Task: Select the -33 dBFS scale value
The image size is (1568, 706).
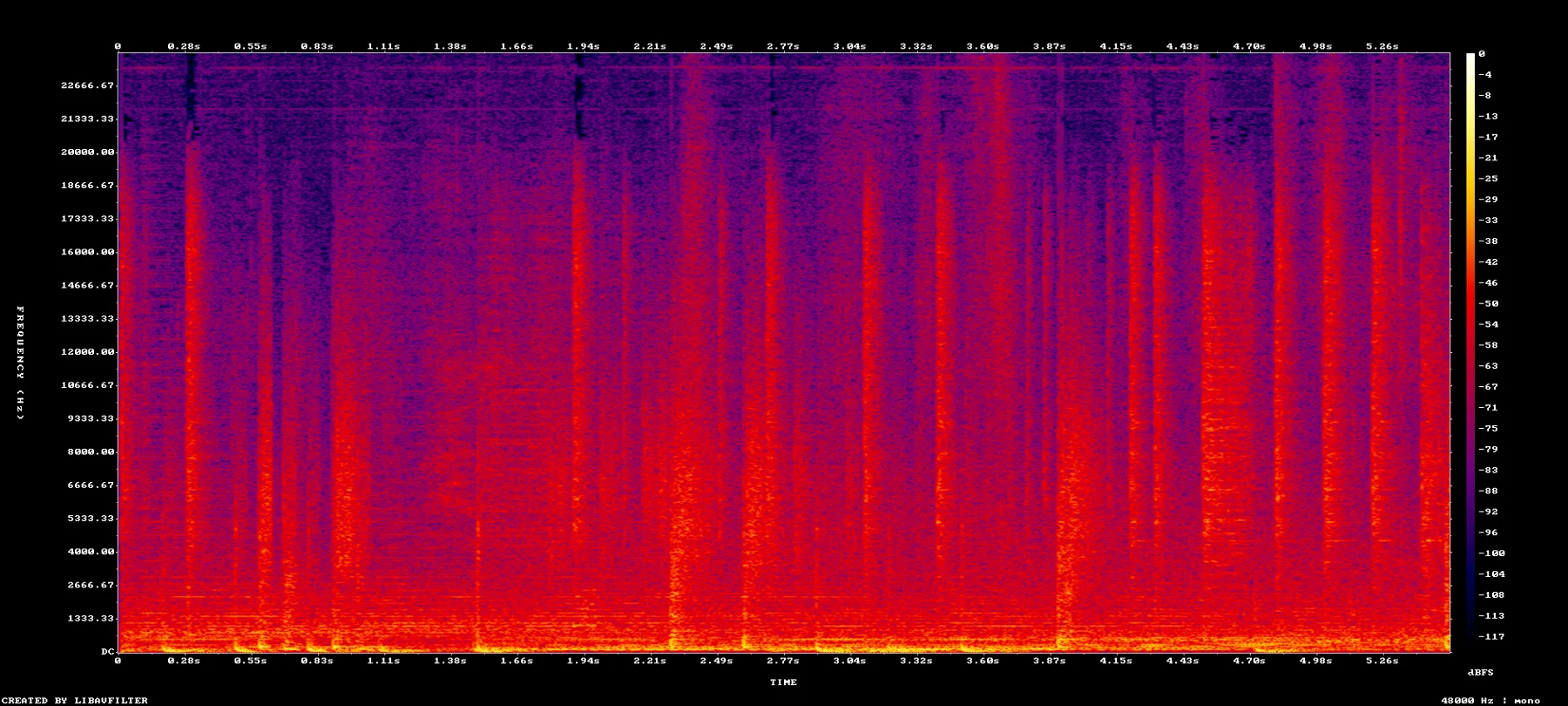Action: pos(1488,221)
